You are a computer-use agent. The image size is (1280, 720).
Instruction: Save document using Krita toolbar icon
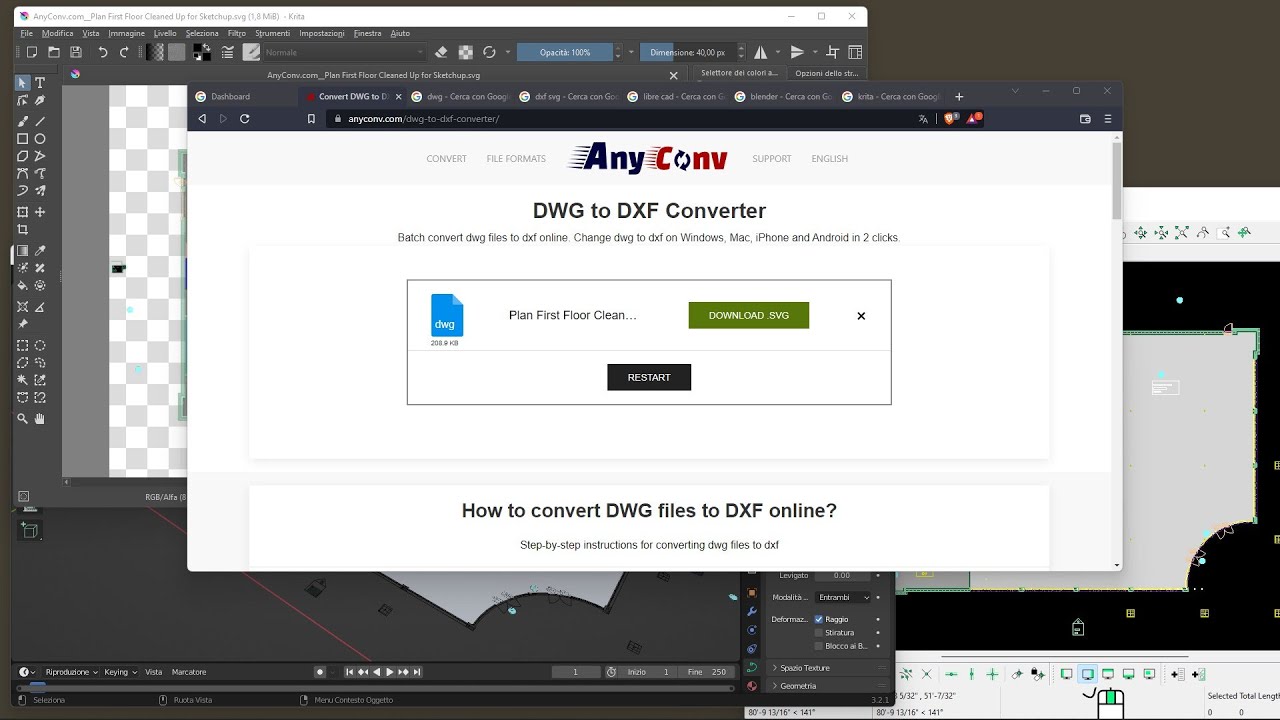76,52
